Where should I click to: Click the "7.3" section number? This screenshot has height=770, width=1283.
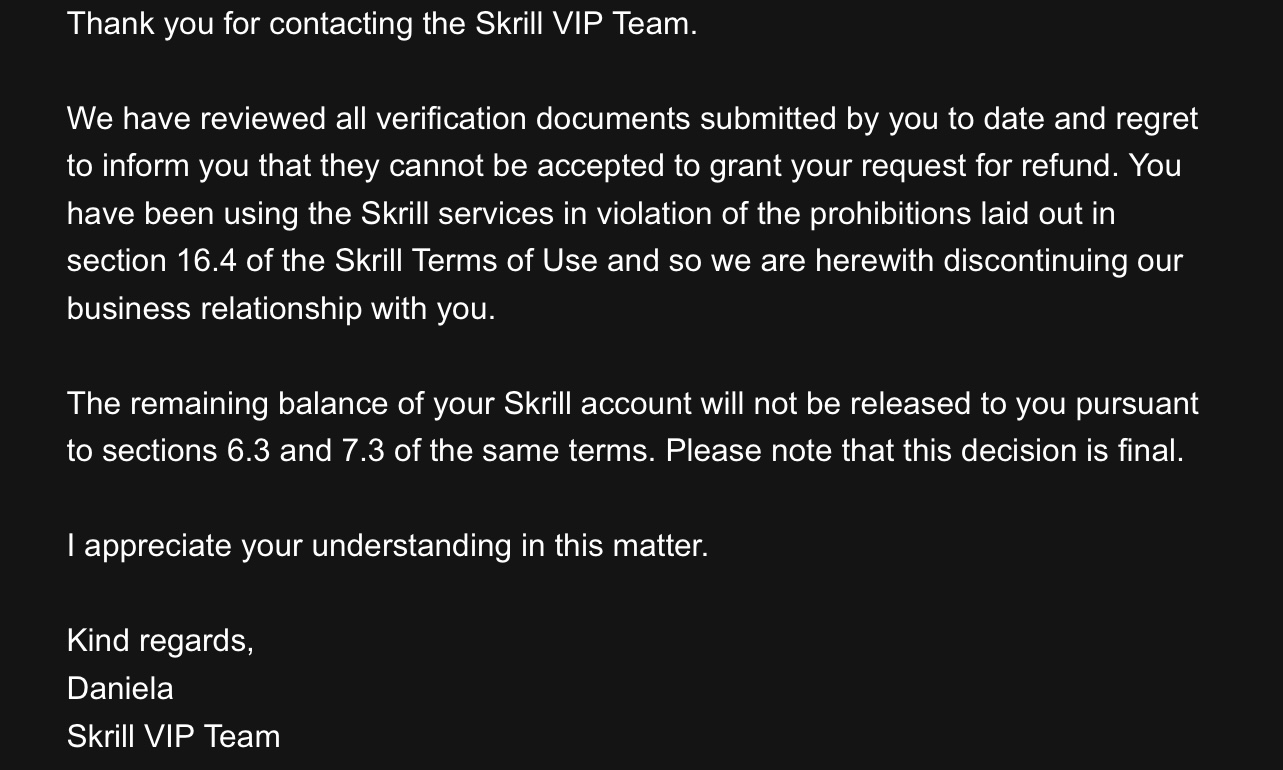pyautogui.click(x=363, y=451)
